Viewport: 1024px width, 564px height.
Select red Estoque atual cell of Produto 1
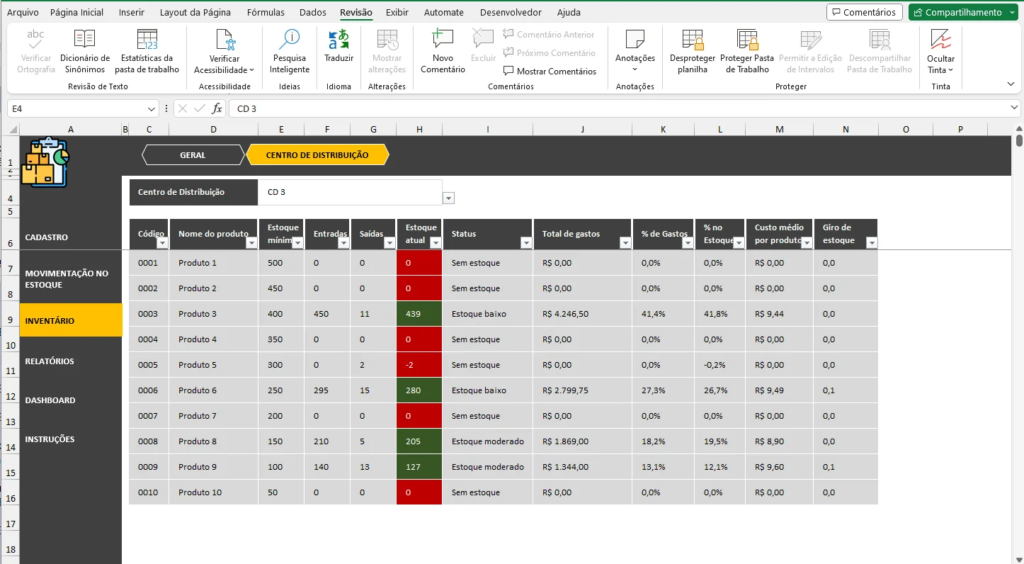[419, 263]
